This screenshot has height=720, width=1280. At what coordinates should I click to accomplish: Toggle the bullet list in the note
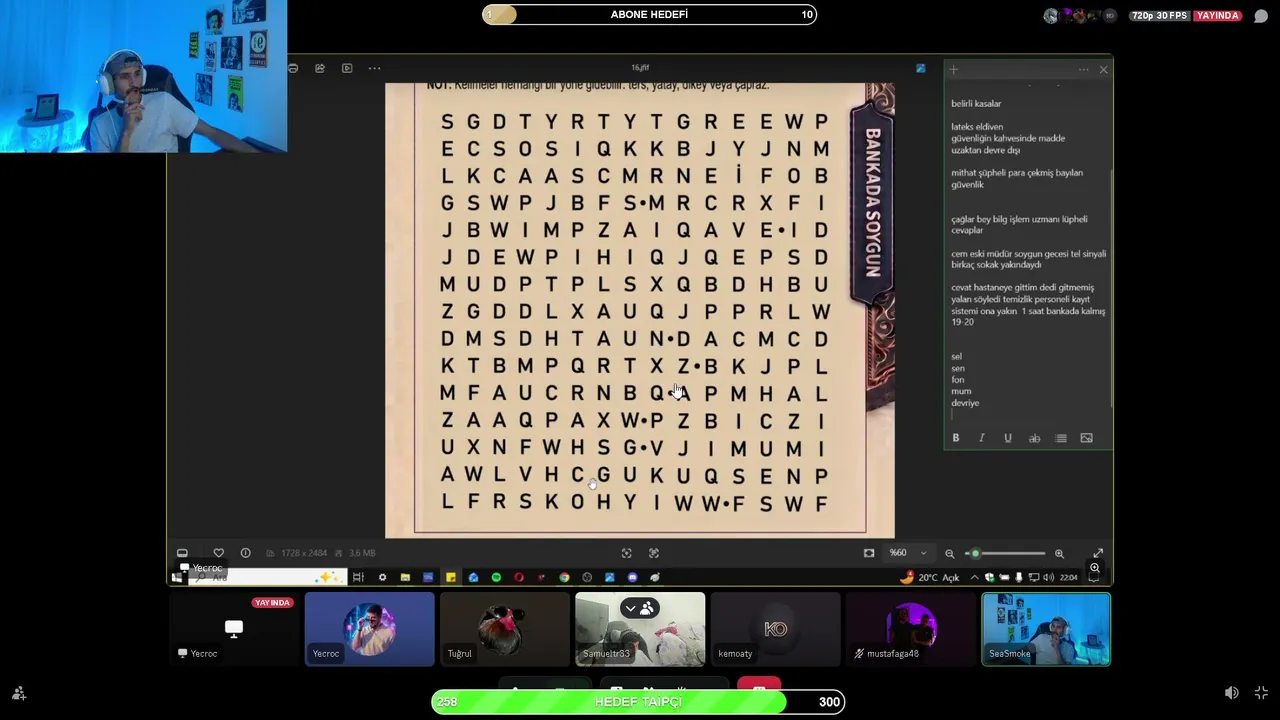[x=1061, y=438]
